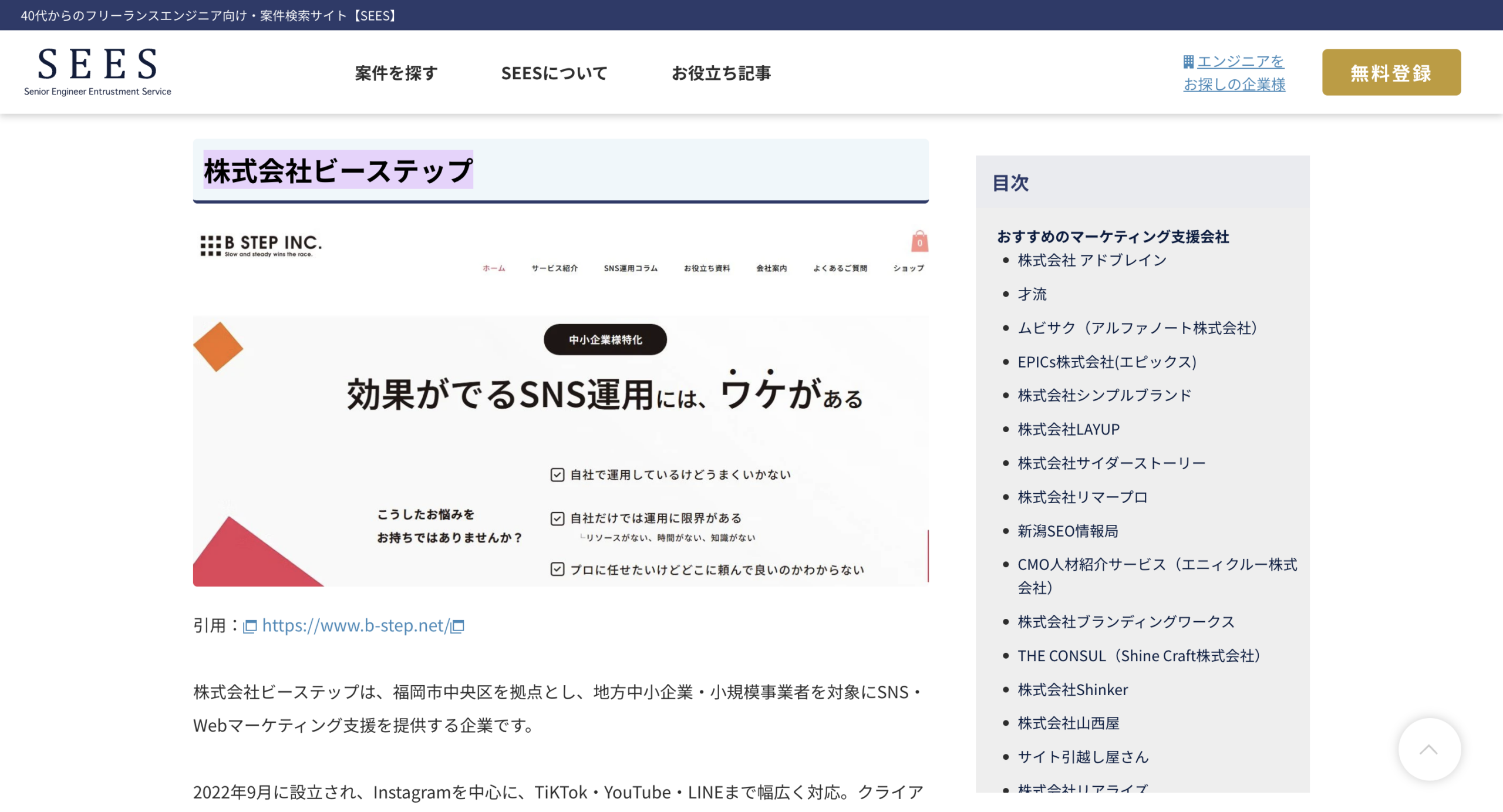The height and width of the screenshot is (812, 1503).
Task: Go to サイト引越し屋さん entry
Action: (1083, 757)
